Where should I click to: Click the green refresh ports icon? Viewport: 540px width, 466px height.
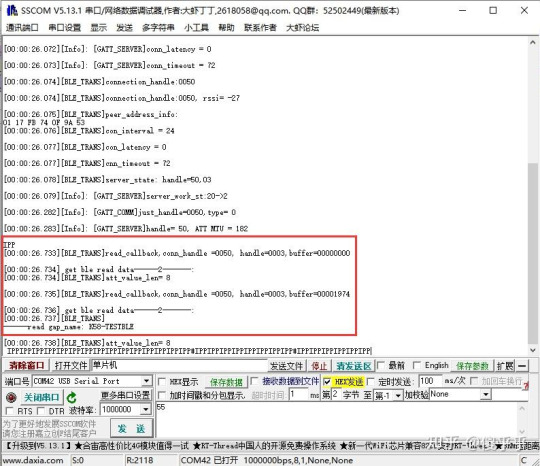click(x=72, y=398)
